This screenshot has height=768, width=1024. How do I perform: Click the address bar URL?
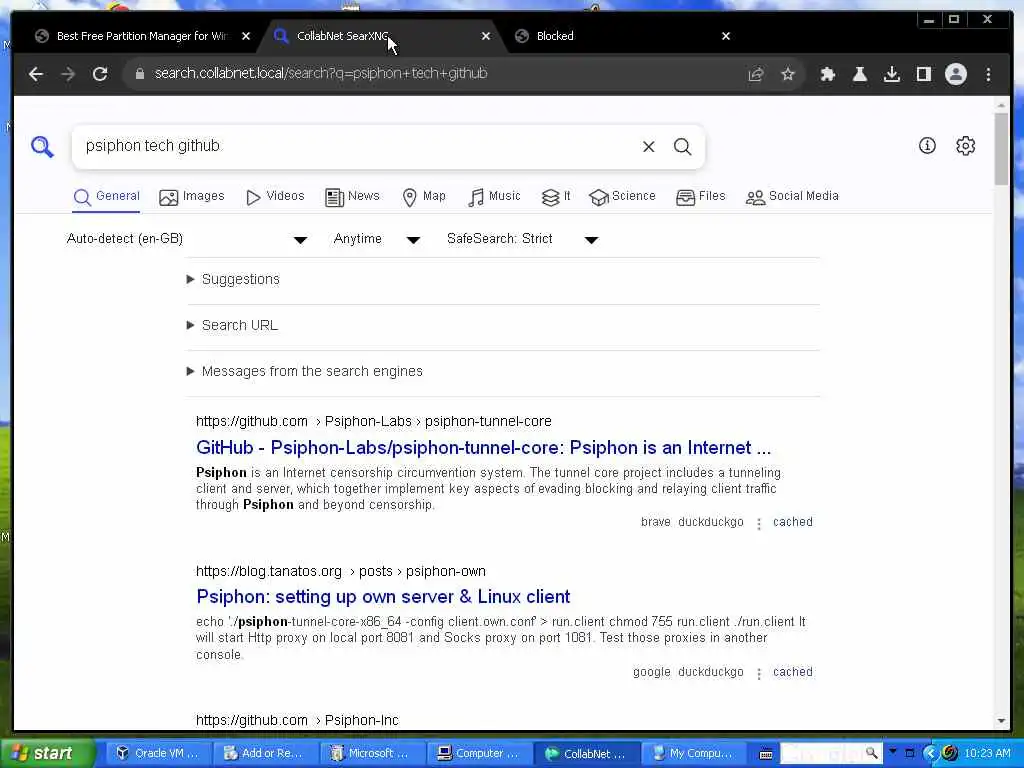pos(321,74)
